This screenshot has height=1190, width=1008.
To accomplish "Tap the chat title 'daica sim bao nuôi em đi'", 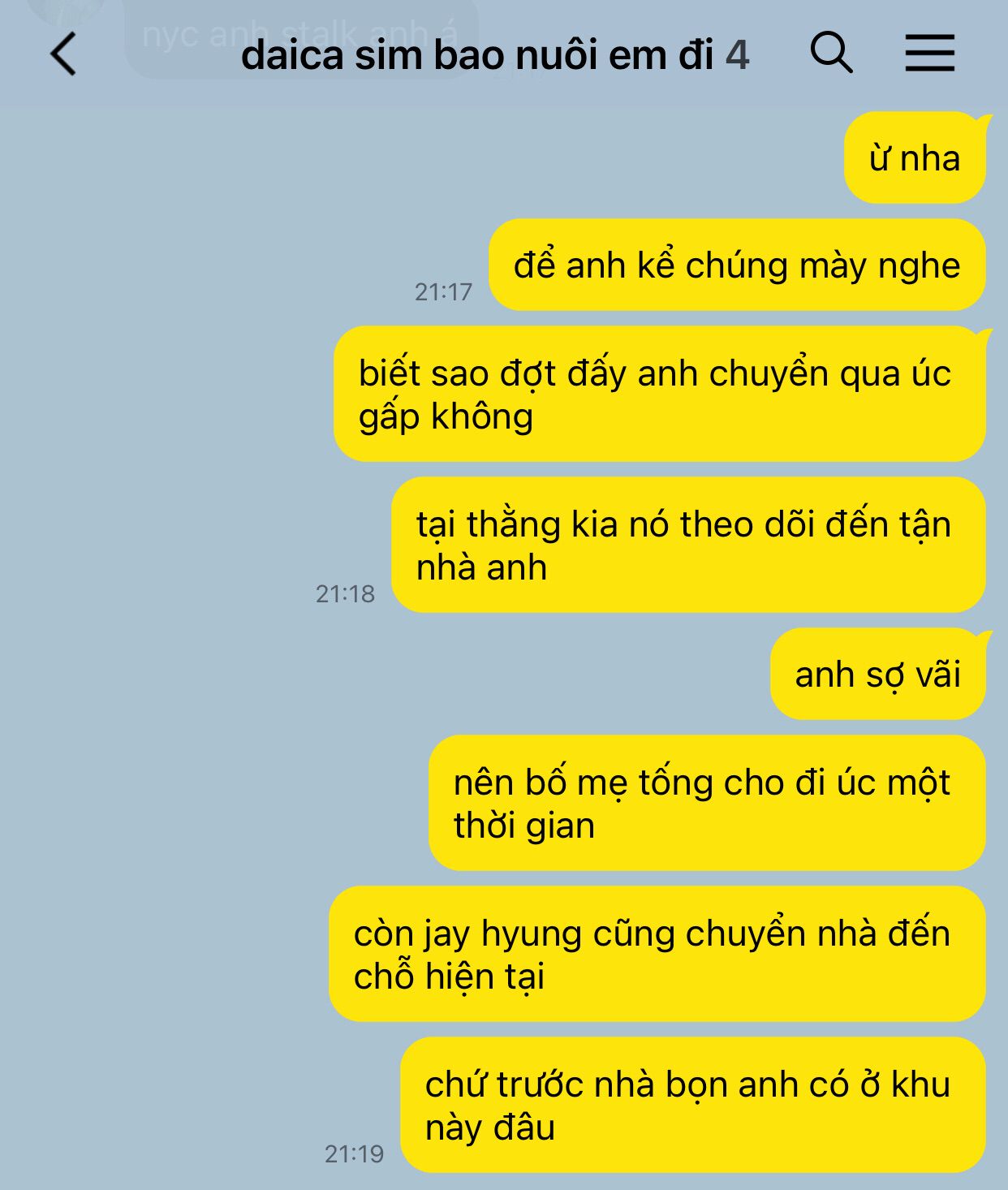I will (x=477, y=55).
